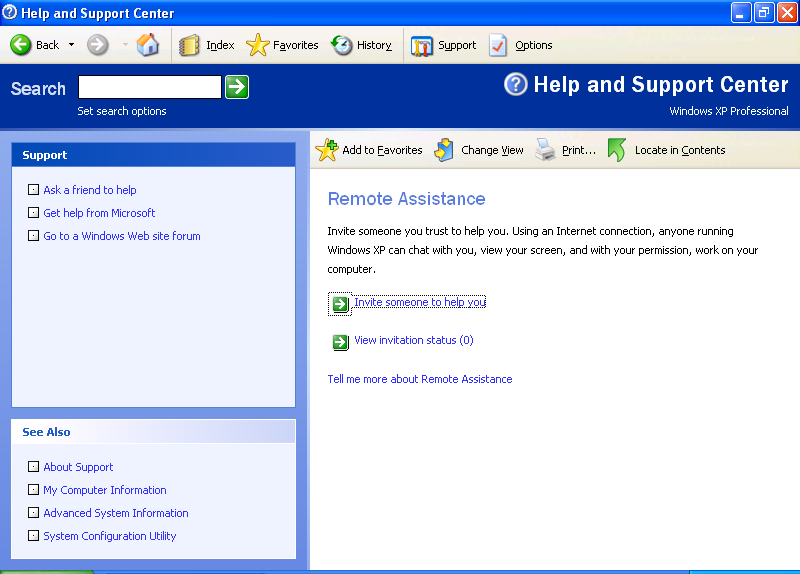Viewport: 800px width, 574px height.
Task: Click bullet box beside Advanced System Information
Action: pyautogui.click(x=33, y=513)
